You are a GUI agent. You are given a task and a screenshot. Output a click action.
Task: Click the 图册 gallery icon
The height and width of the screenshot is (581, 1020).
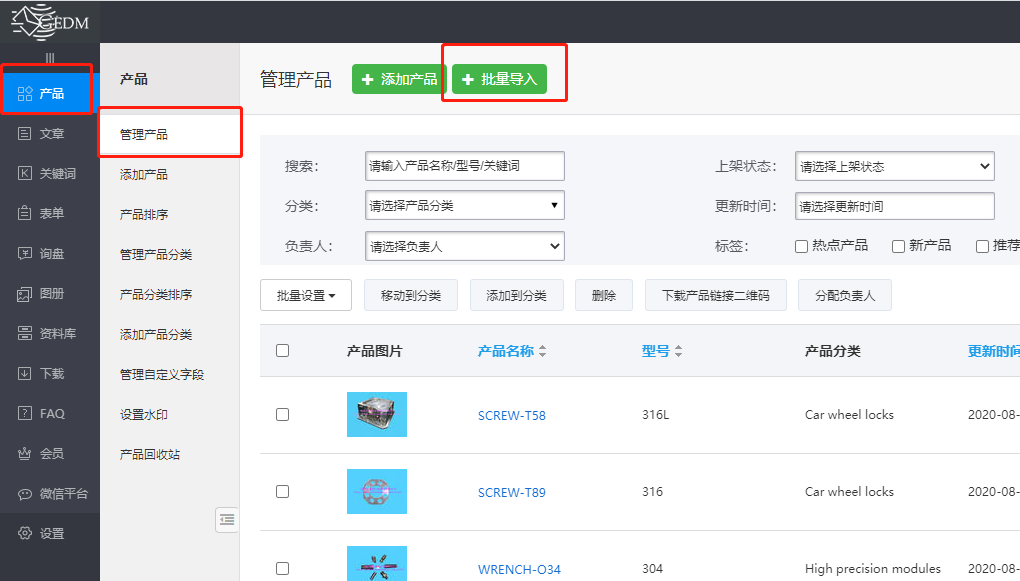[25, 293]
